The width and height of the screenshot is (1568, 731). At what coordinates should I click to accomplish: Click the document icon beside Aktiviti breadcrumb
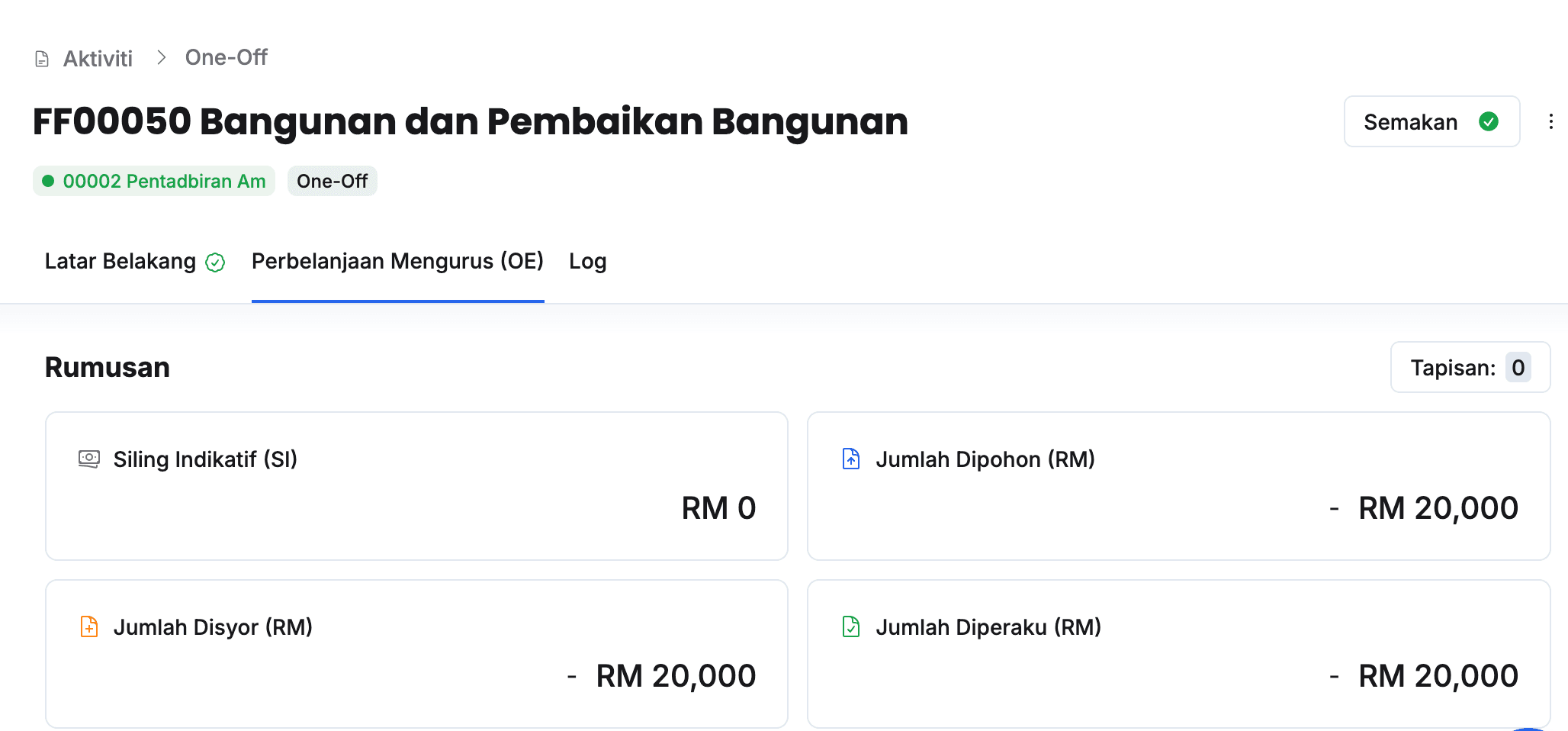pos(42,59)
